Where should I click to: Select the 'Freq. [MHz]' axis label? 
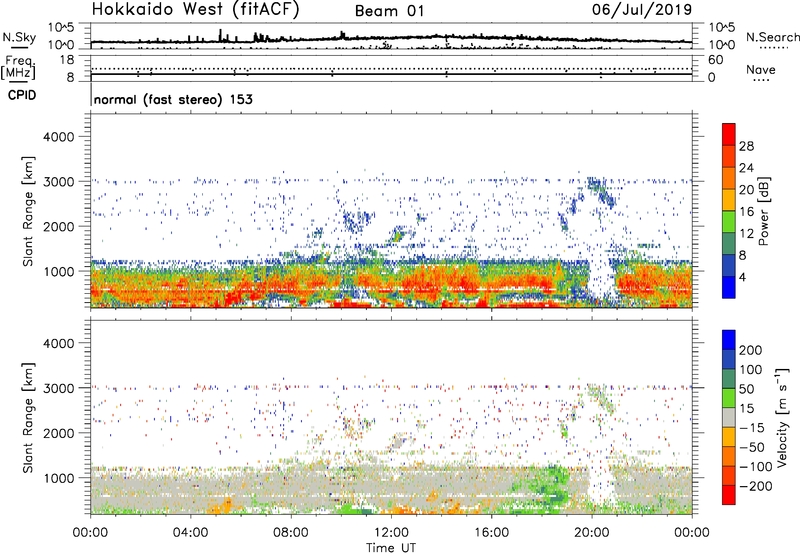pos(18,67)
